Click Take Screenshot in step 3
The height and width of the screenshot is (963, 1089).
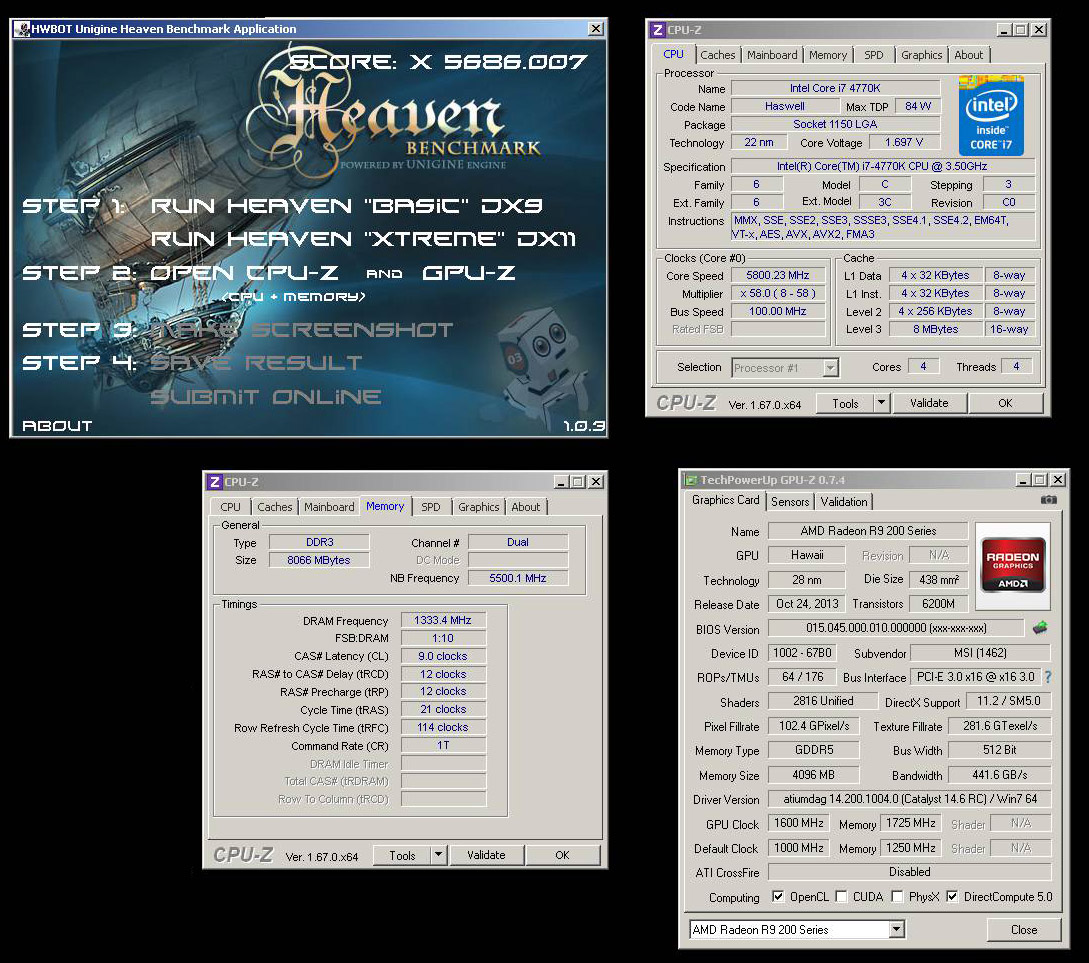(302, 330)
